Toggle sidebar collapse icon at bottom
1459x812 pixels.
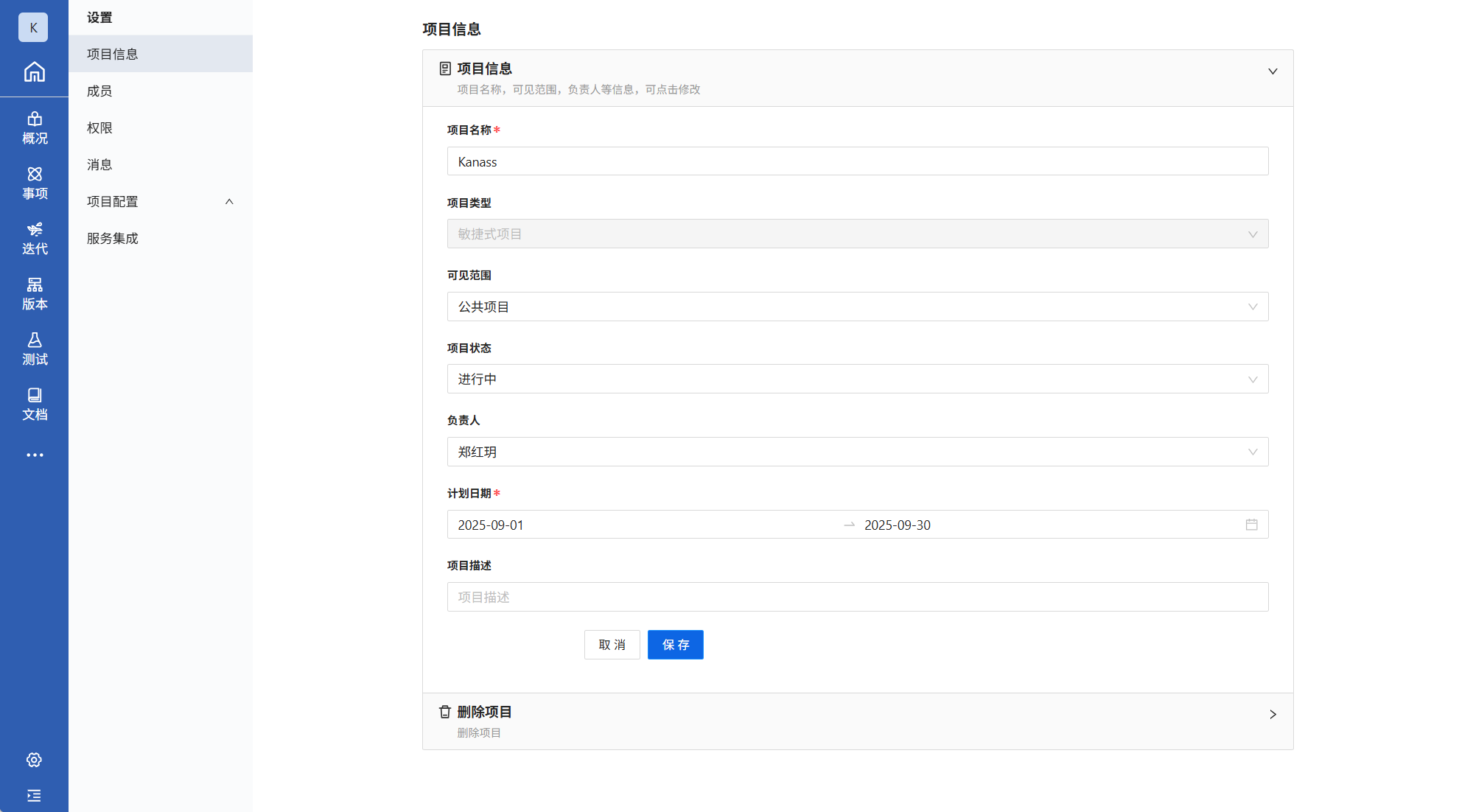click(x=34, y=796)
